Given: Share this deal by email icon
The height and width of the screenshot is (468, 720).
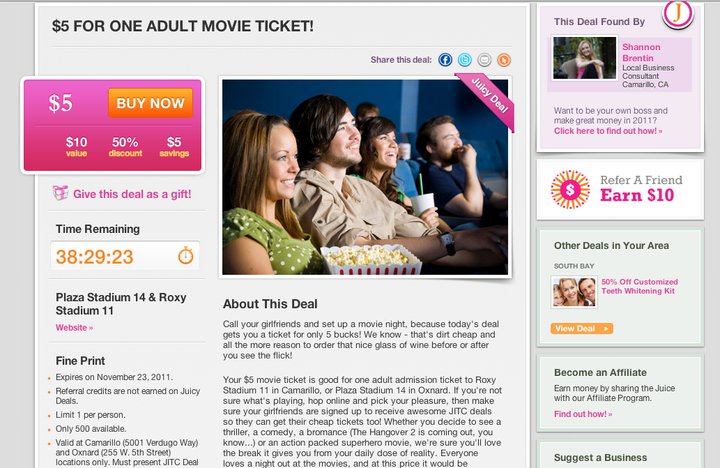Looking at the screenshot, I should click(x=484, y=60).
